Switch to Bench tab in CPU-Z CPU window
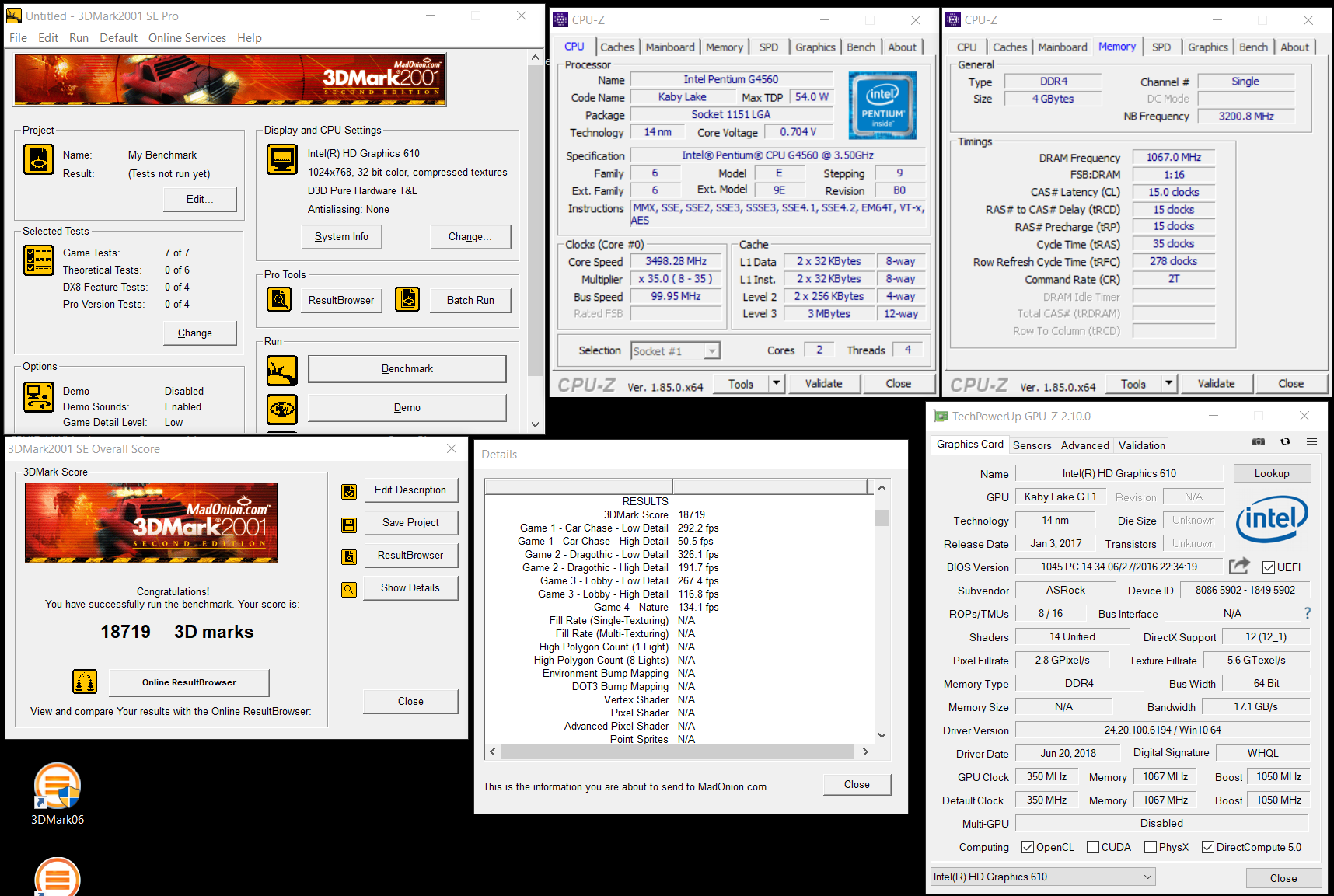1334x896 pixels. pos(861,47)
